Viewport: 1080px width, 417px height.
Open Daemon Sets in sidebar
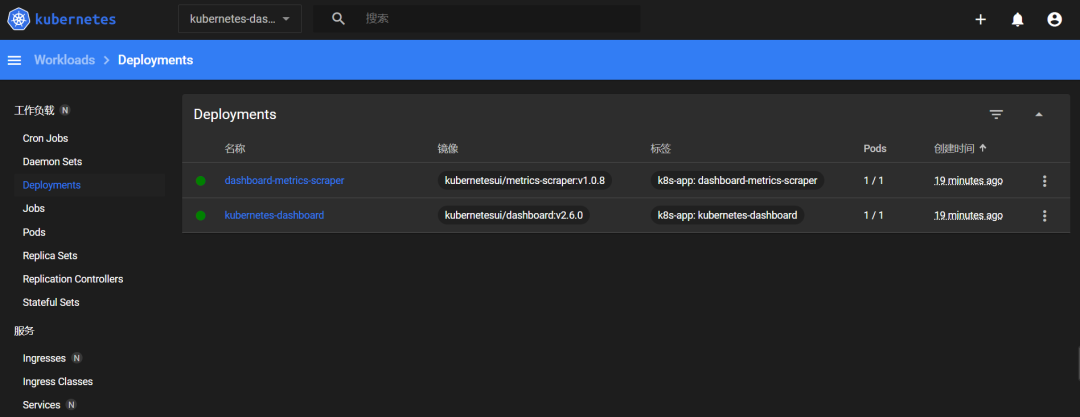coord(52,162)
